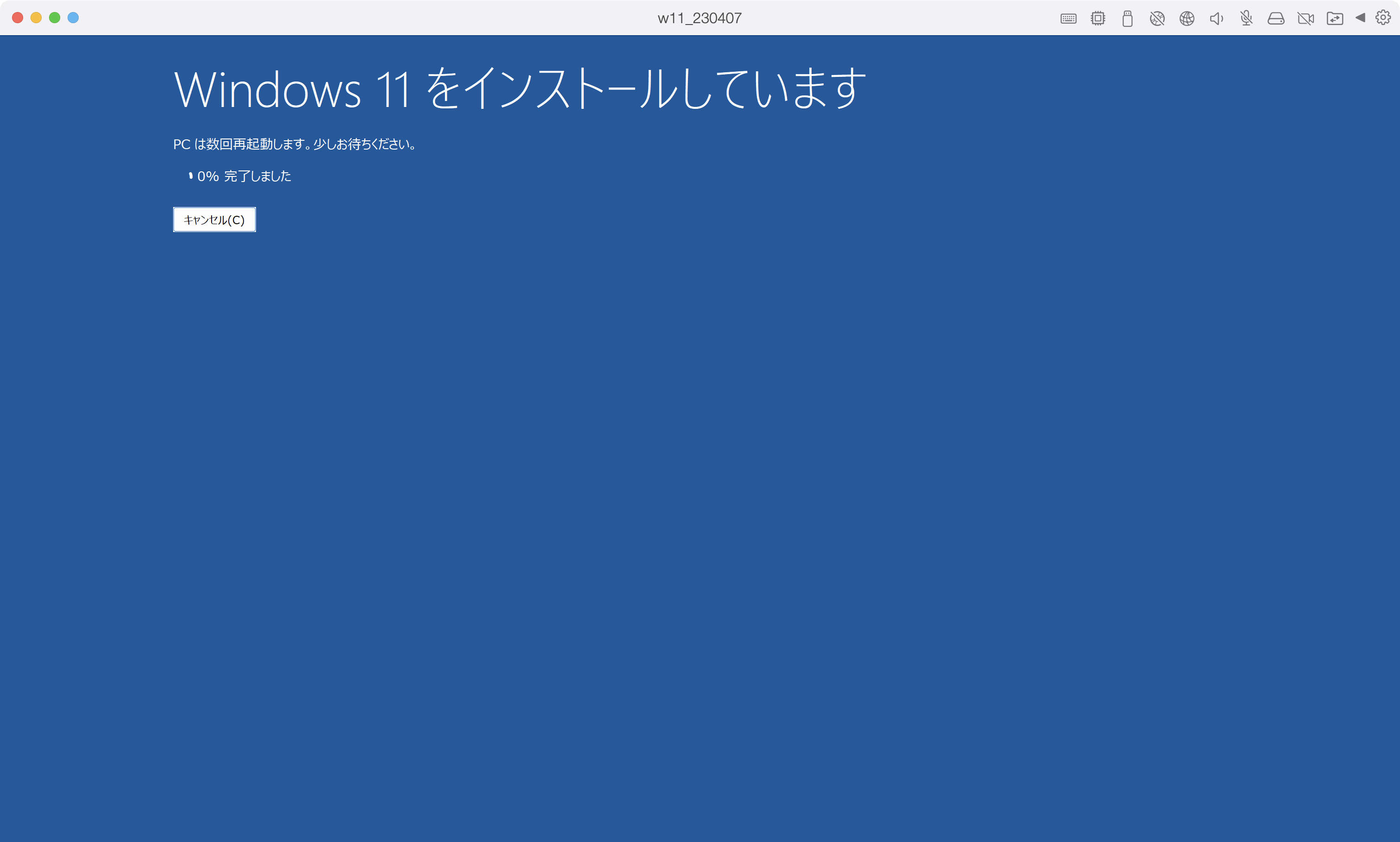
Task: Open the hard disk drive icon
Action: (x=1276, y=19)
